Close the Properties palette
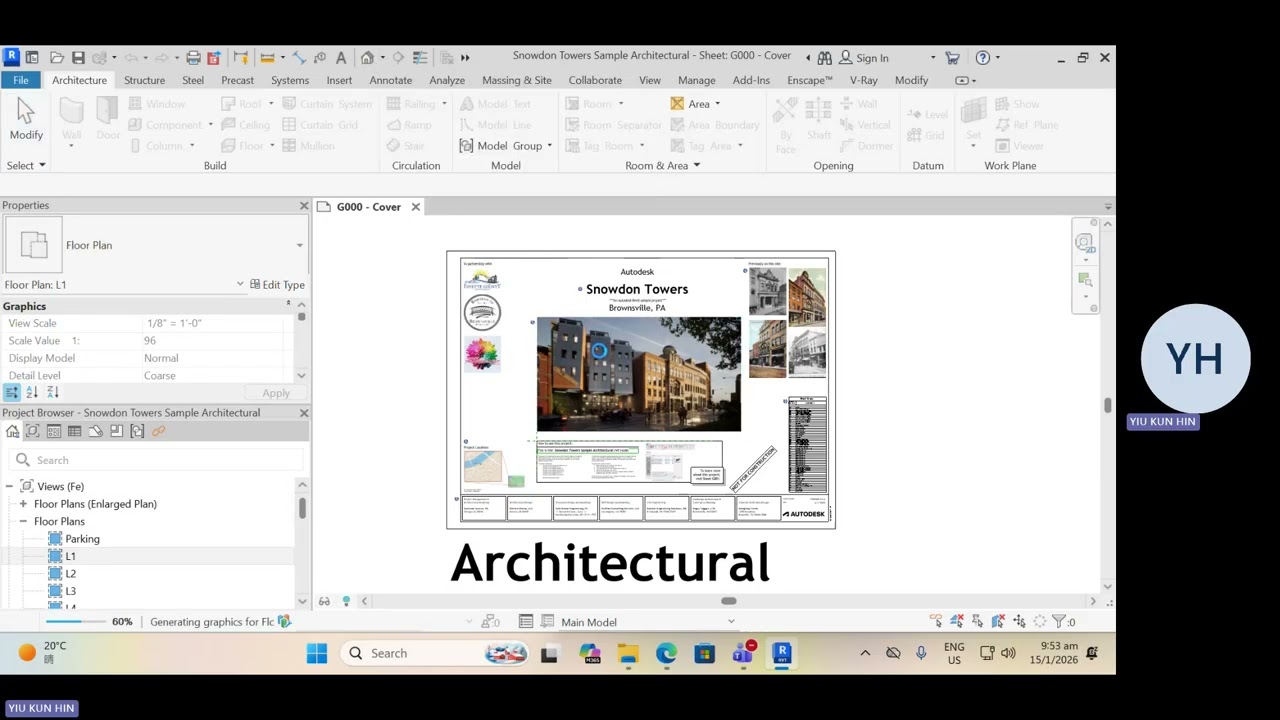1280x720 pixels. pyautogui.click(x=304, y=205)
